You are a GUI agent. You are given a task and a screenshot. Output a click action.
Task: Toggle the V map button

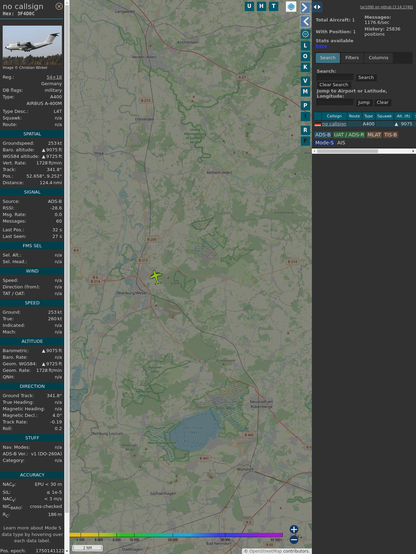click(305, 81)
